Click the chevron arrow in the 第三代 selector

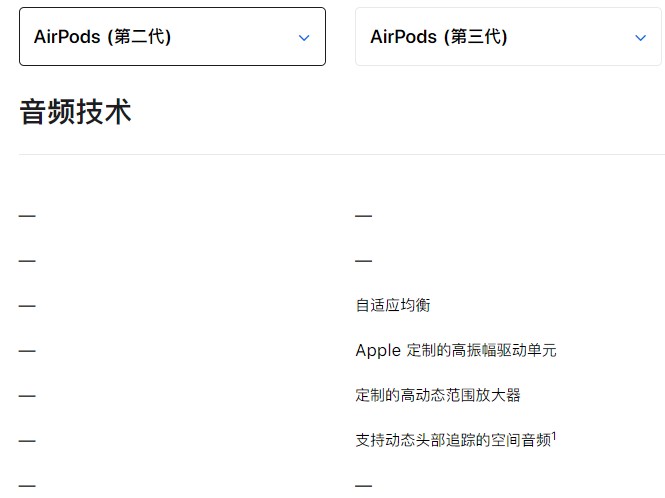tap(640, 38)
